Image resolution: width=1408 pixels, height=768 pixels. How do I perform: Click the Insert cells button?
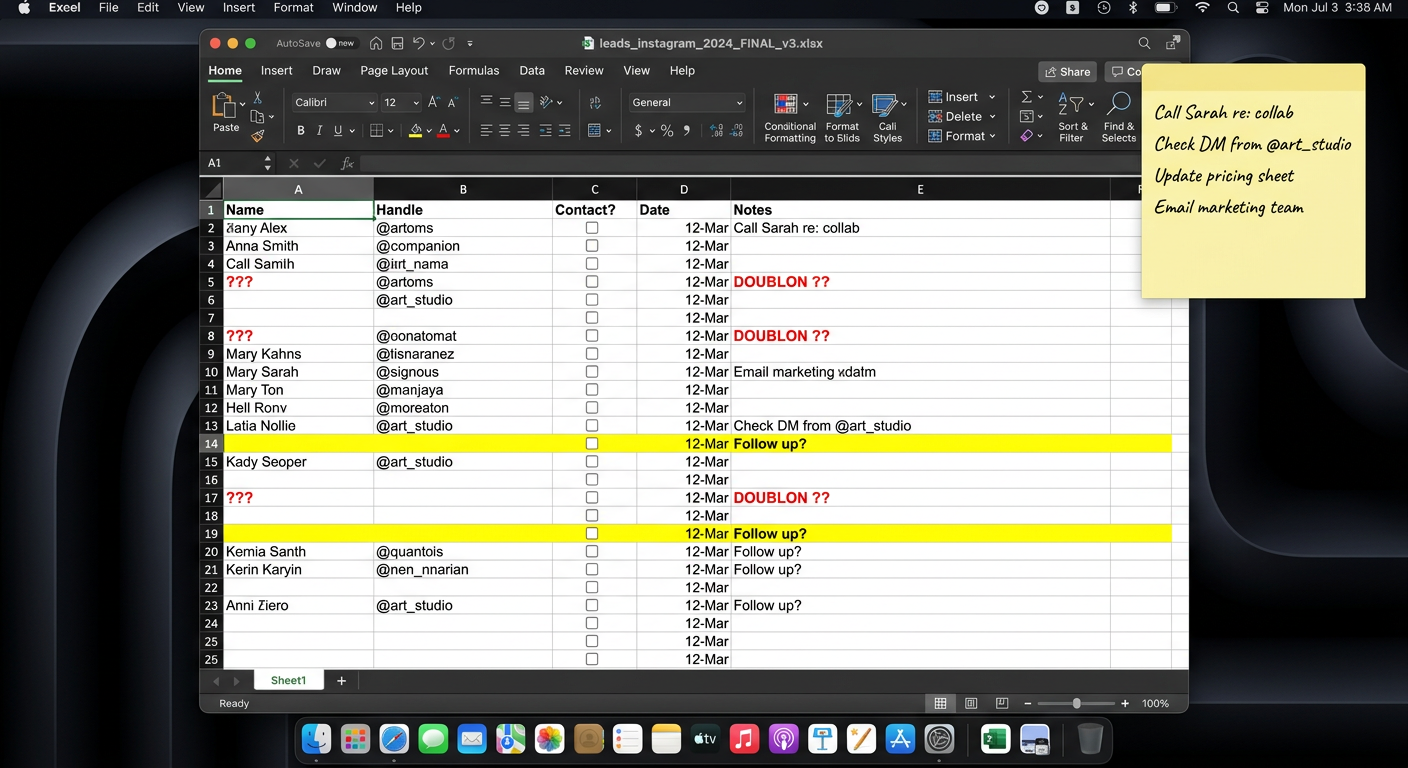962,97
